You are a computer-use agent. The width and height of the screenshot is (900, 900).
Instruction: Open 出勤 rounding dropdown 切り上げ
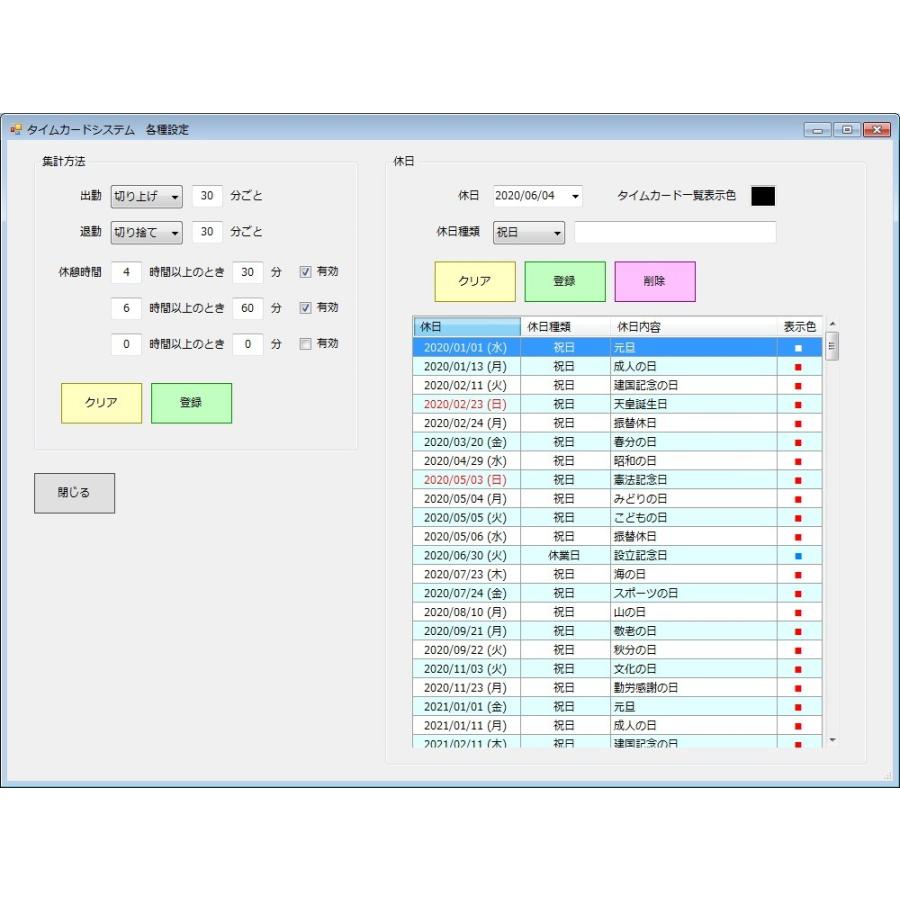click(146, 196)
